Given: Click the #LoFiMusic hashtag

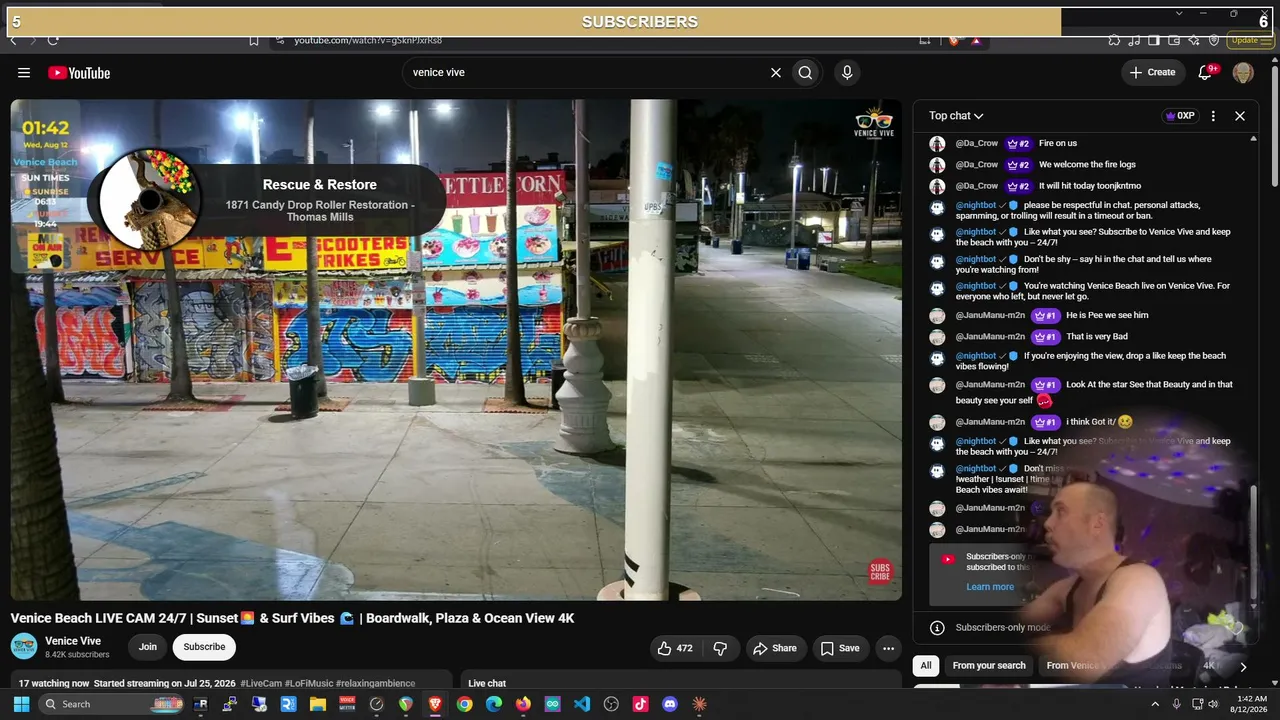Looking at the screenshot, I should pyautogui.click(x=309, y=684).
